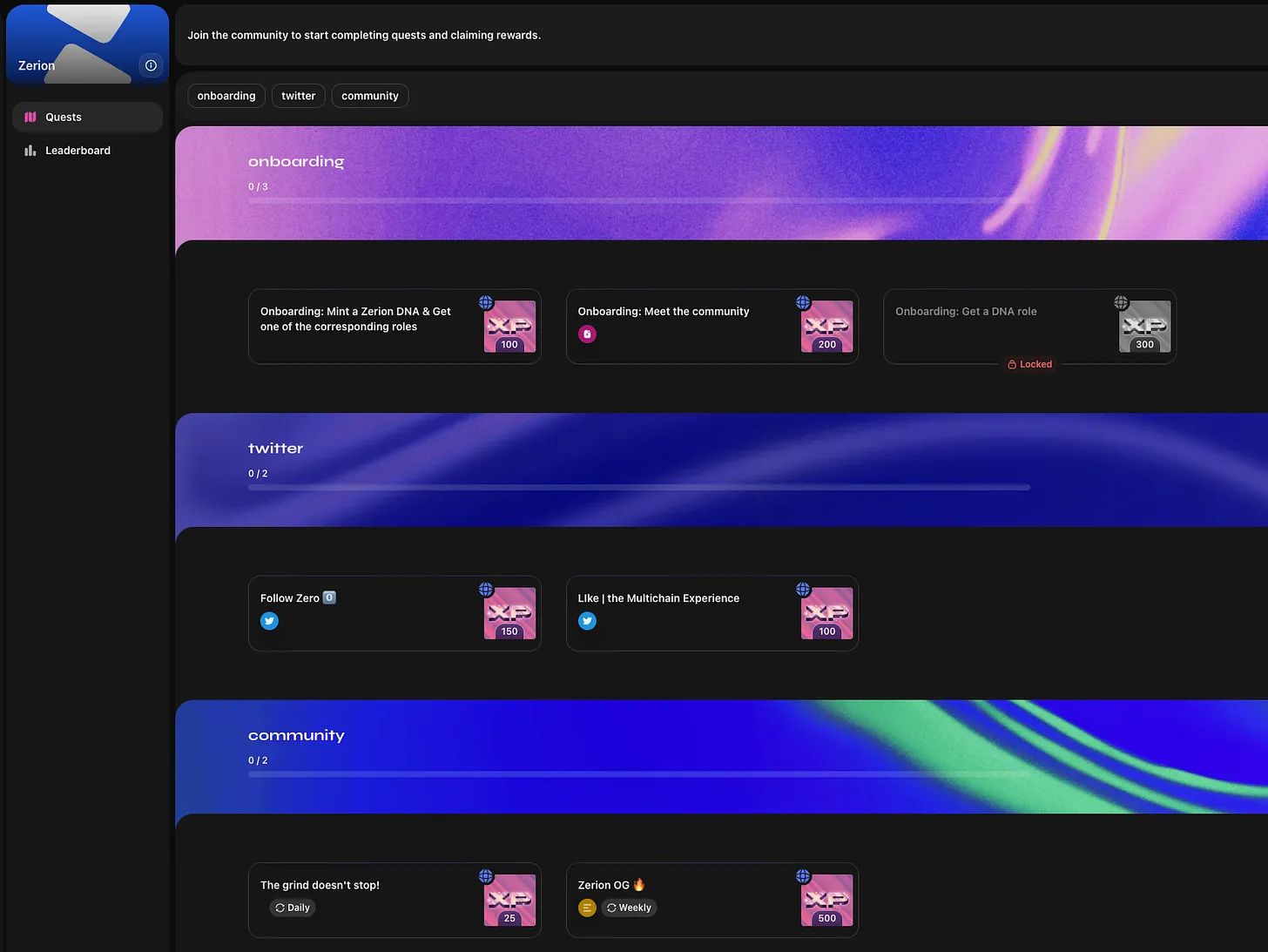Filter quests by the onboarding tag

226,96
